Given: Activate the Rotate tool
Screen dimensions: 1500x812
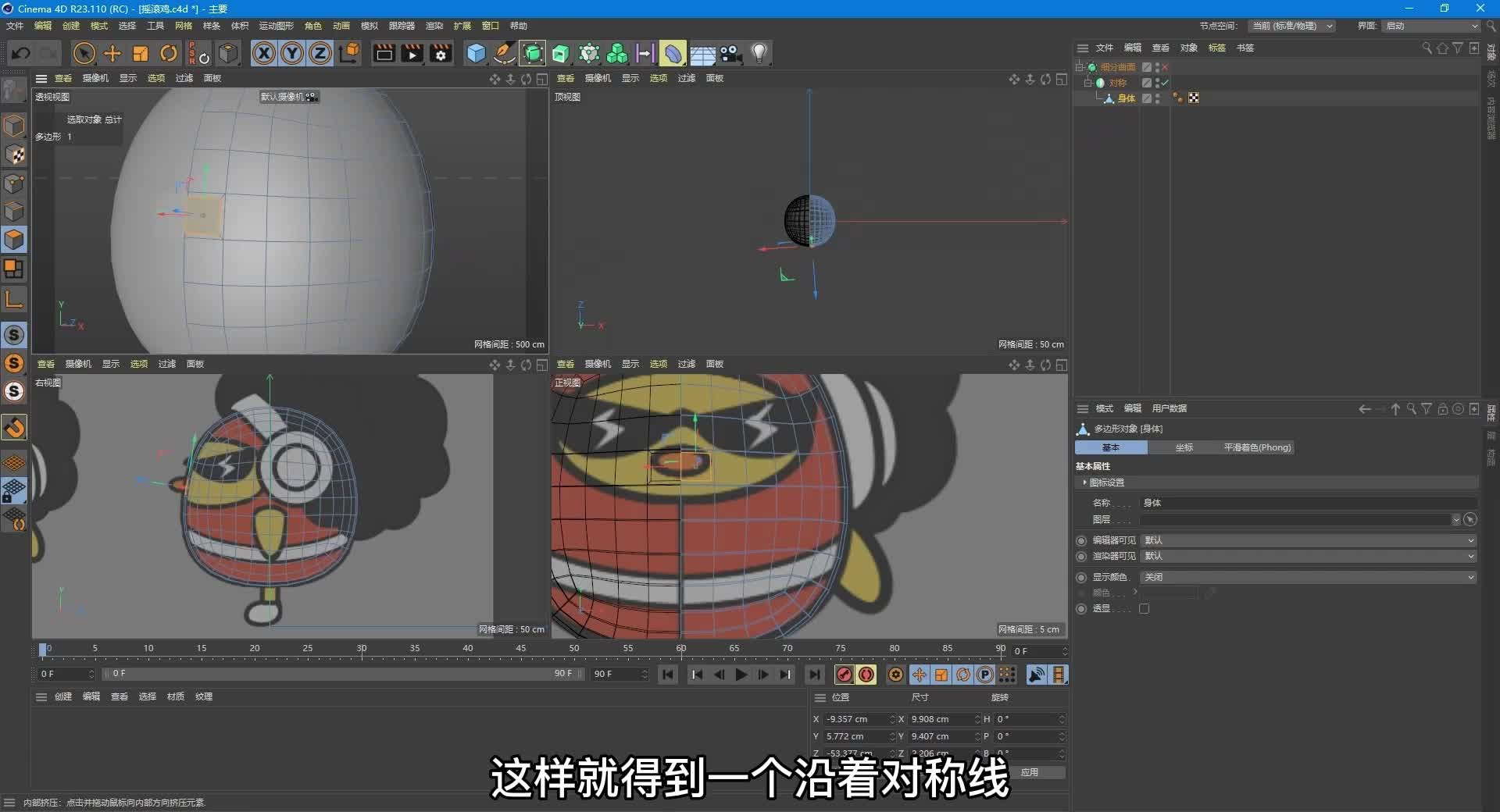Looking at the screenshot, I should tap(169, 53).
